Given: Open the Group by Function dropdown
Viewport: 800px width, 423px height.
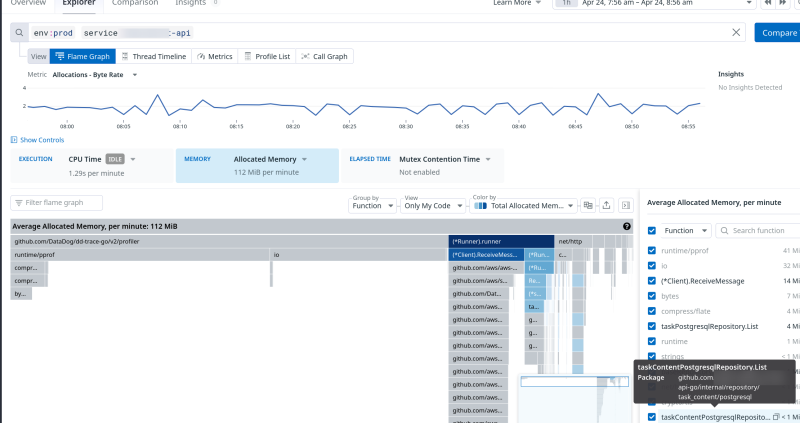Looking at the screenshot, I should tap(372, 205).
